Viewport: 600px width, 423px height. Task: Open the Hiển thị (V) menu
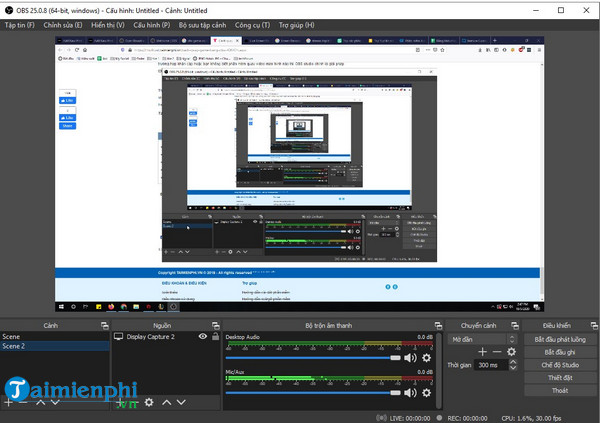coord(108,25)
